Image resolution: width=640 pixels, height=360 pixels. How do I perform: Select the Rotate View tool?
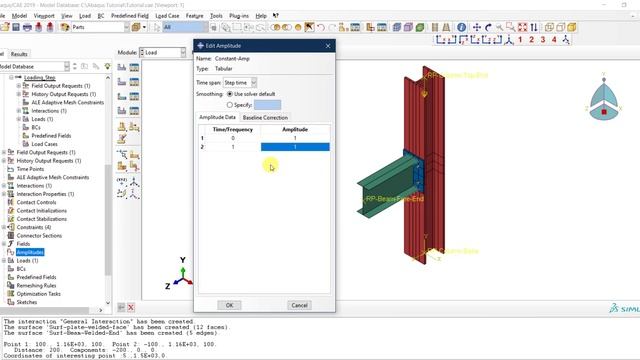point(488,27)
